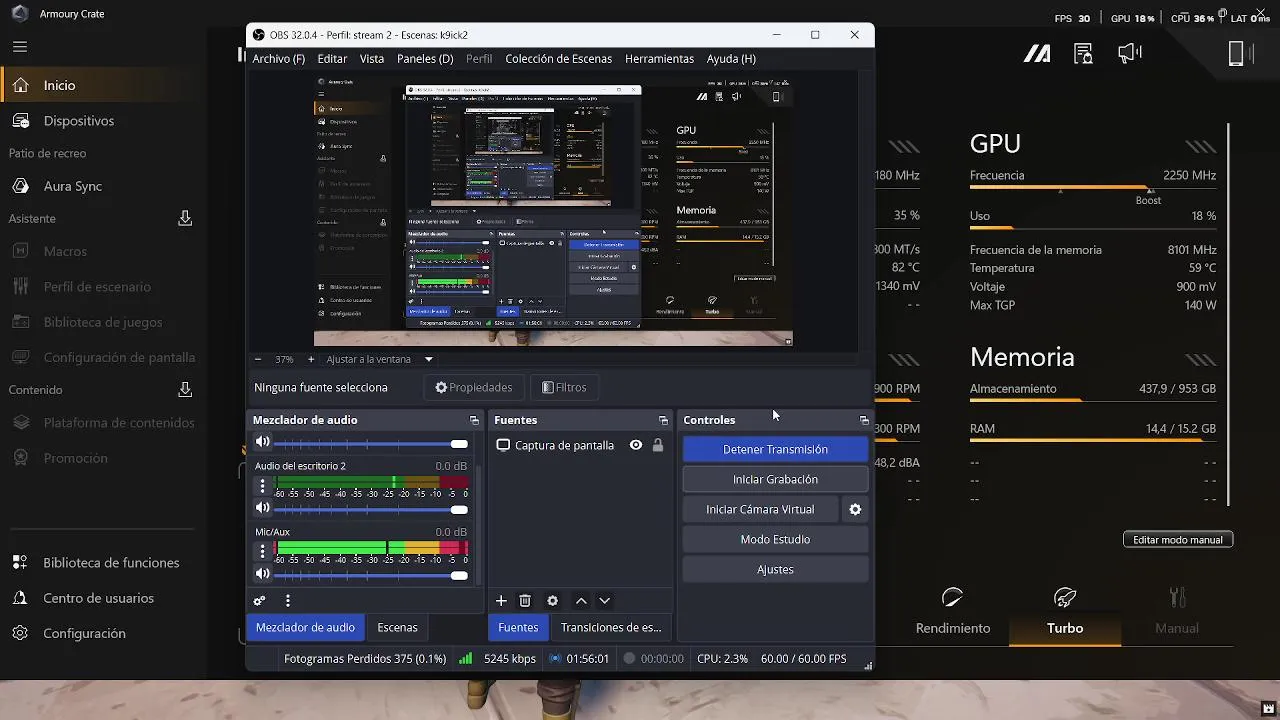1280x720 pixels.
Task: Switch to Fuentes tab
Action: tap(518, 628)
